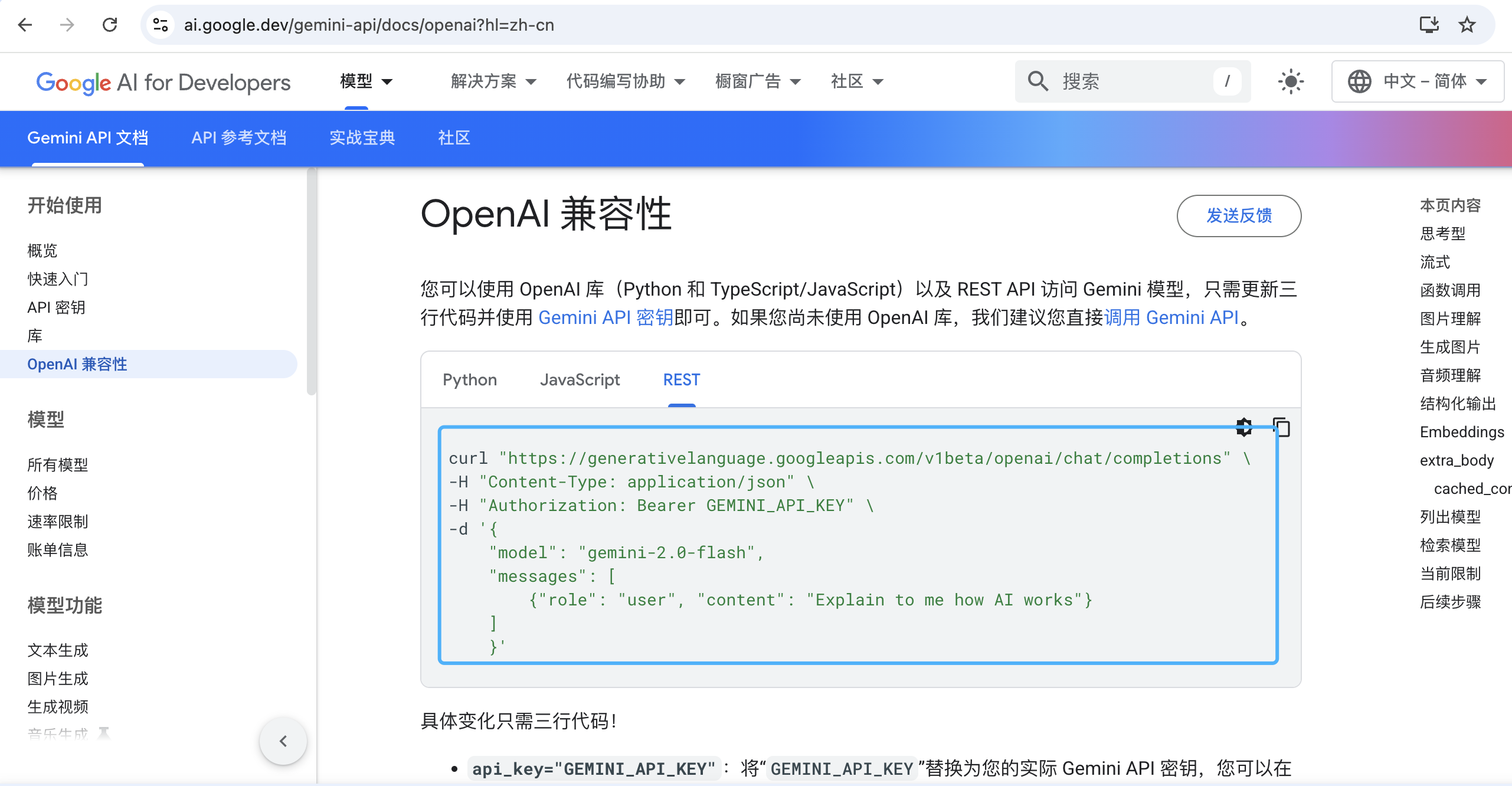
Task: Open 账单信息 sidebar item
Action: tap(58, 550)
